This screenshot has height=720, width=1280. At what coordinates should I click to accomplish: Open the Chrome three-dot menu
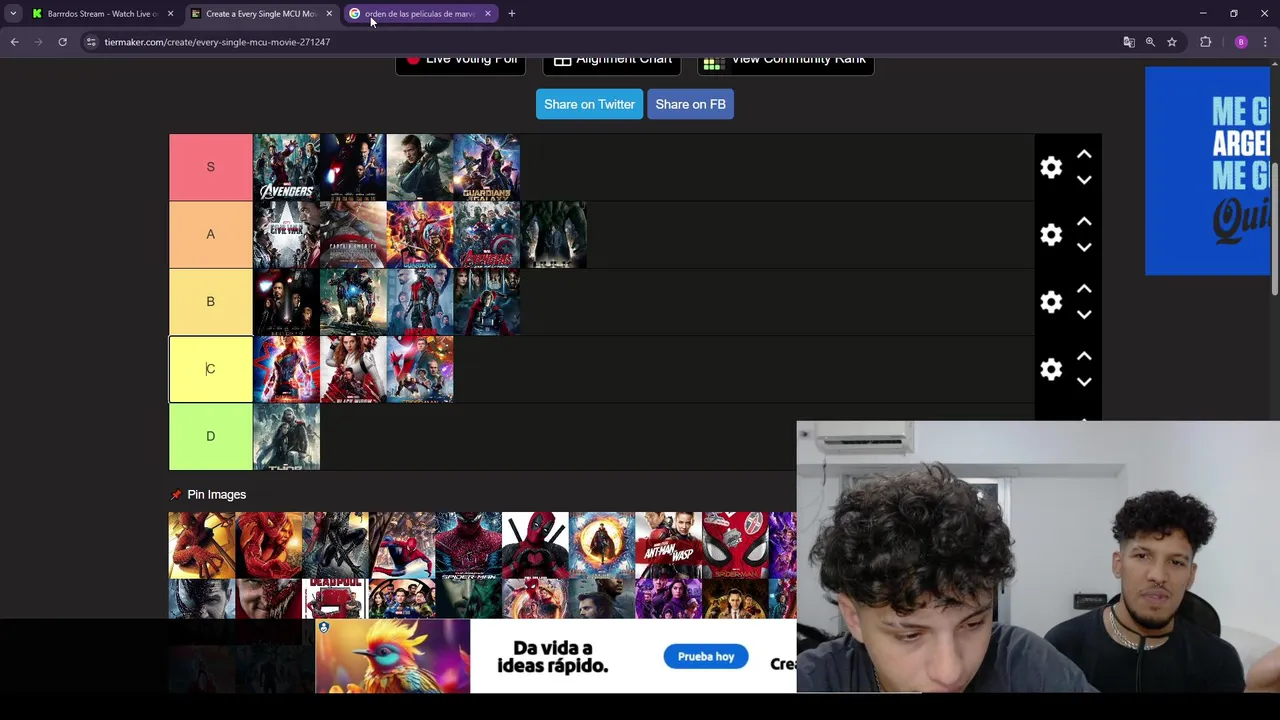pos(1266,42)
